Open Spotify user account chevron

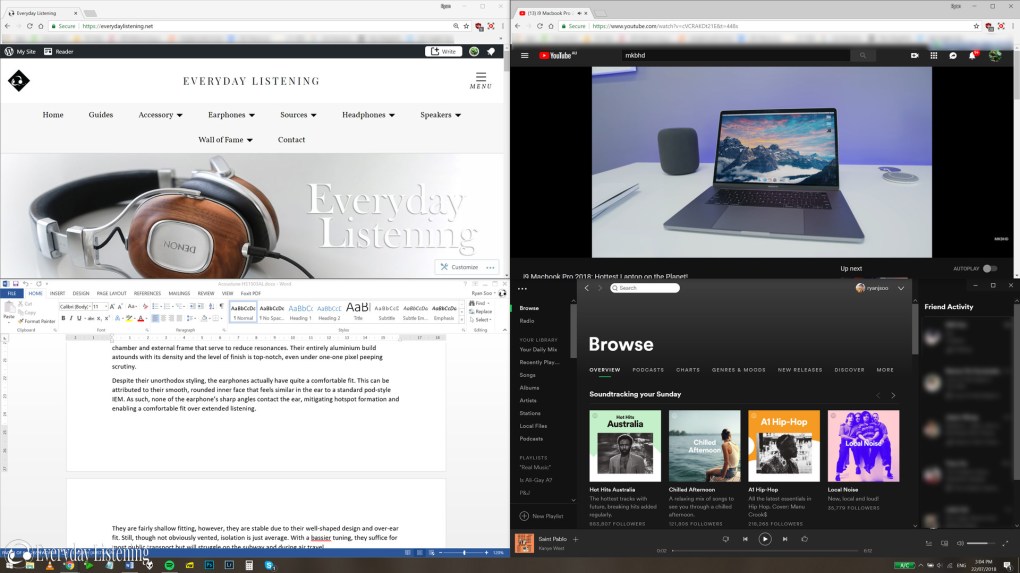point(901,288)
